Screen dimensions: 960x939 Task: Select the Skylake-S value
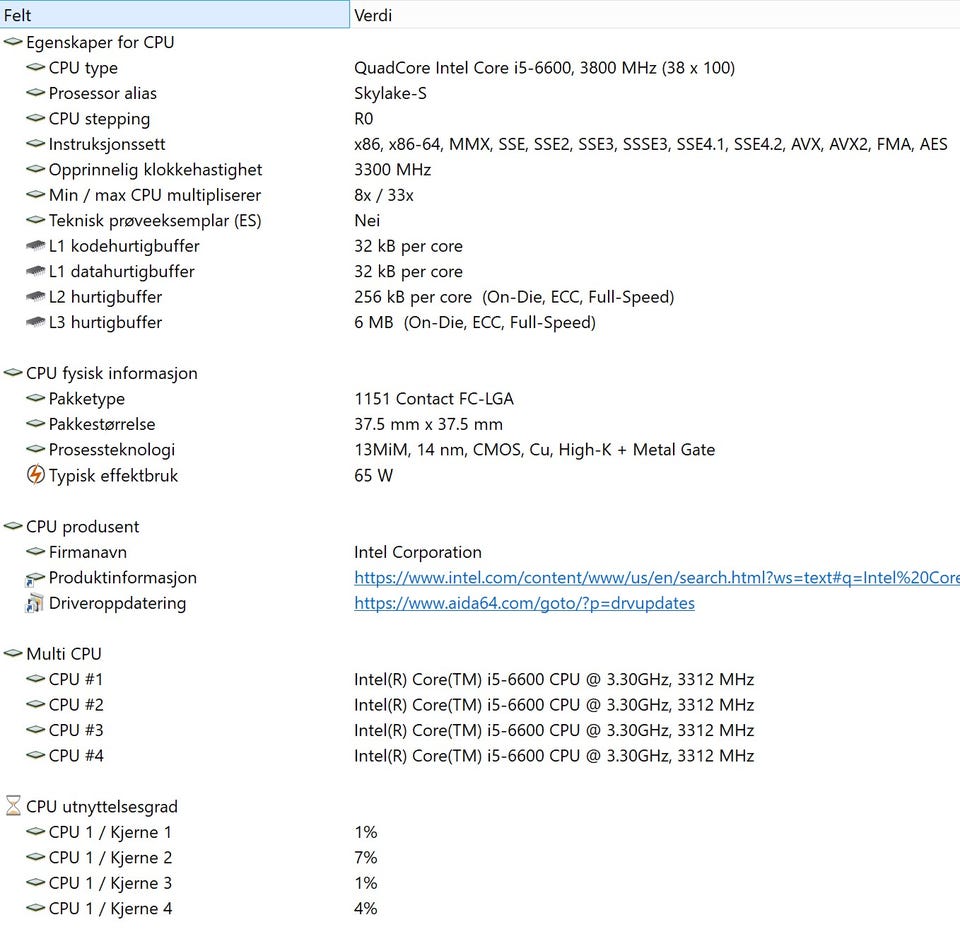click(x=390, y=93)
